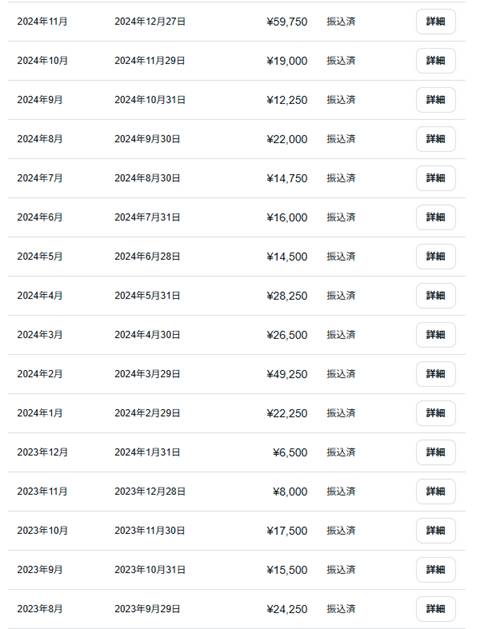Open 詳細 beside ¥28,250 amount
Image resolution: width=484 pixels, height=629 pixels.
coord(435,296)
